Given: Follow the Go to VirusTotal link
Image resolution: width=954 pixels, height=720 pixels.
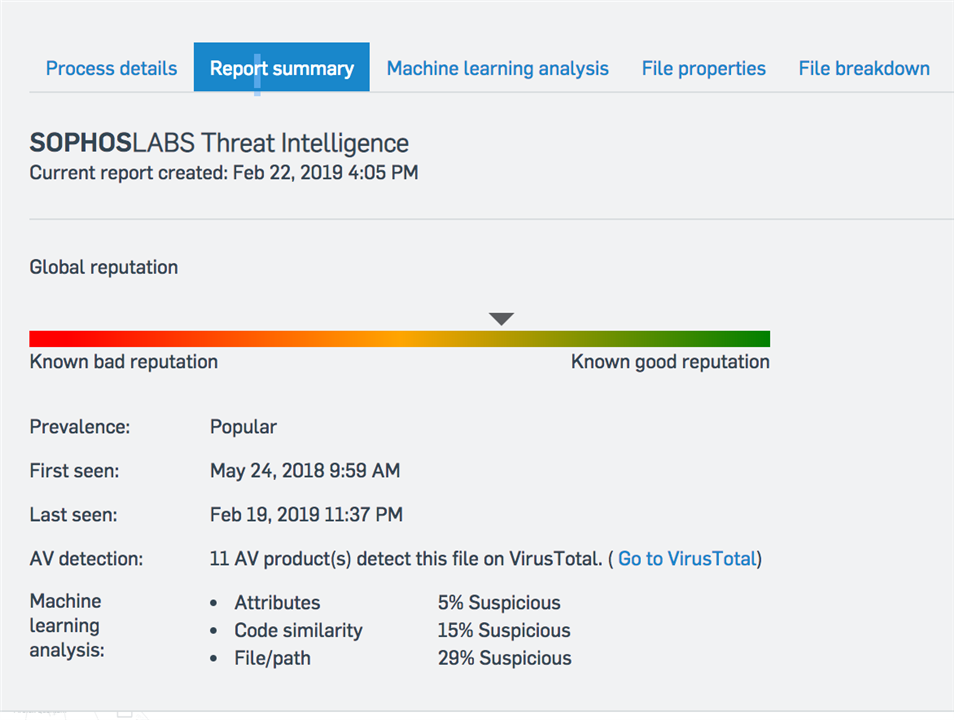Looking at the screenshot, I should tap(688, 559).
